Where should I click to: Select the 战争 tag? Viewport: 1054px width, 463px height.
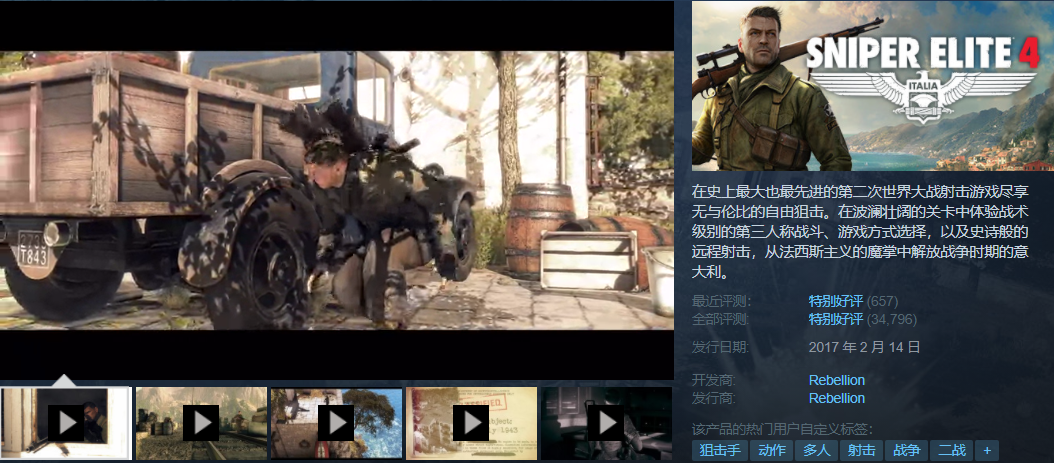(x=906, y=450)
